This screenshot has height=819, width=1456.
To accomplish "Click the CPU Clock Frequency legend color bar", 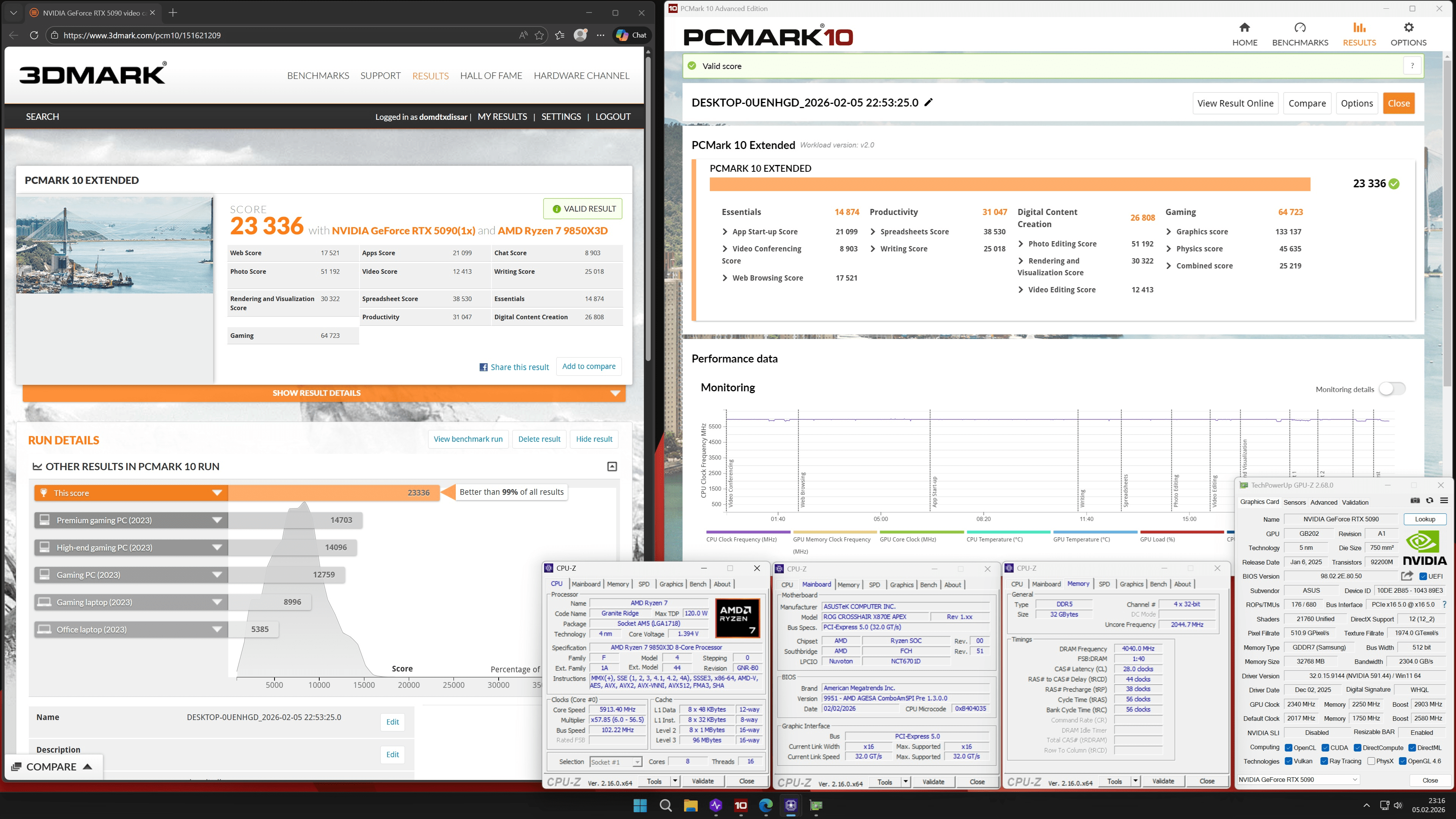I will 748,532.
